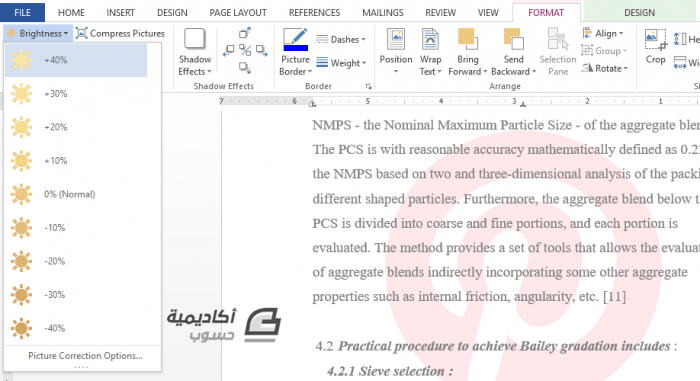Open the Position dropdown
The image size is (700, 381).
click(x=396, y=52)
